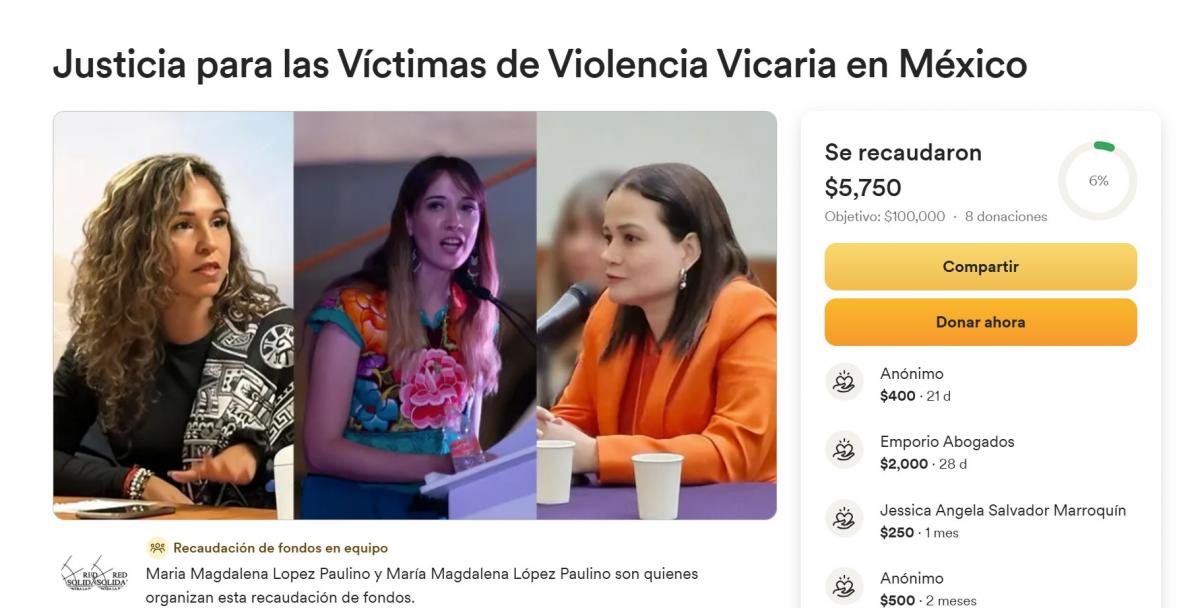This screenshot has height=608, width=1200.
Task: Click the 6% progress ring
Action: [1098, 181]
